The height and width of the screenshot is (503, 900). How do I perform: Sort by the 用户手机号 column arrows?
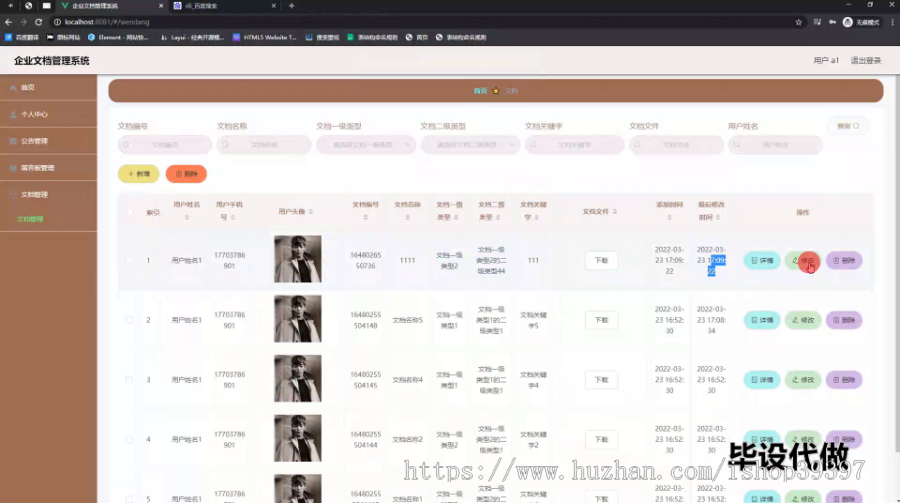[x=232, y=218]
